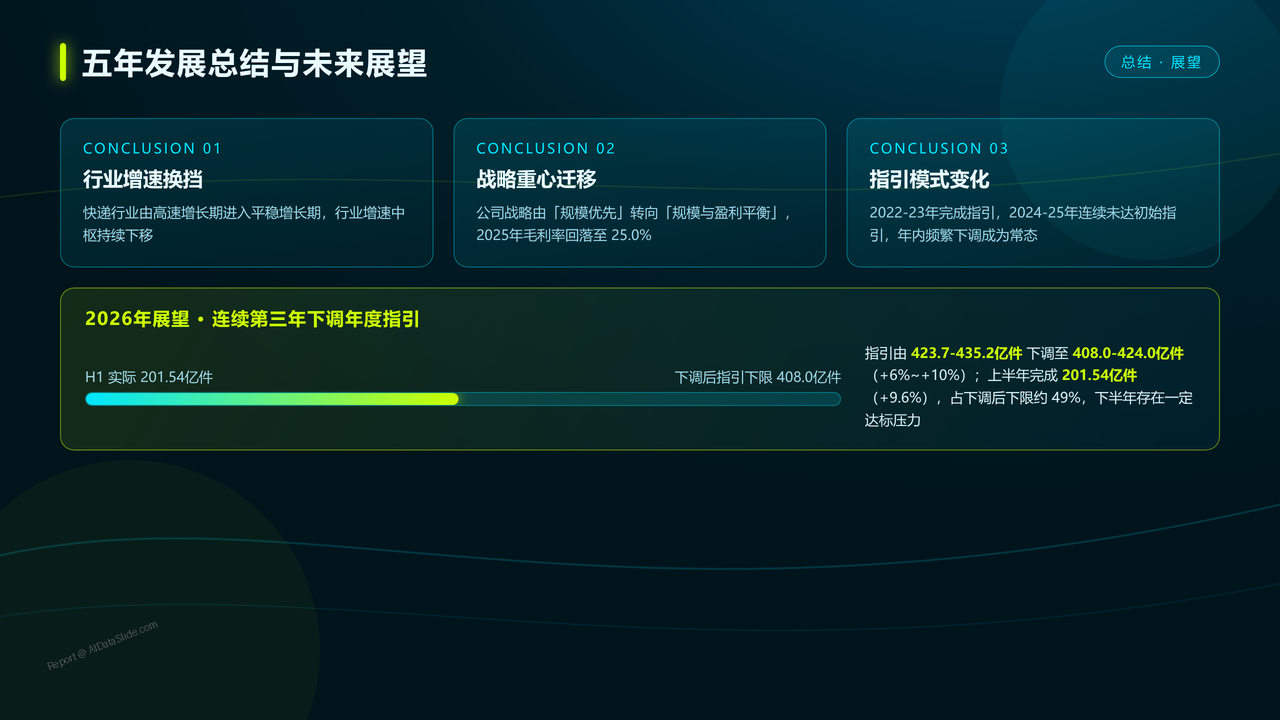The height and width of the screenshot is (720, 1280).
Task: Click the unfilled part of the progress bar
Action: pos(650,399)
